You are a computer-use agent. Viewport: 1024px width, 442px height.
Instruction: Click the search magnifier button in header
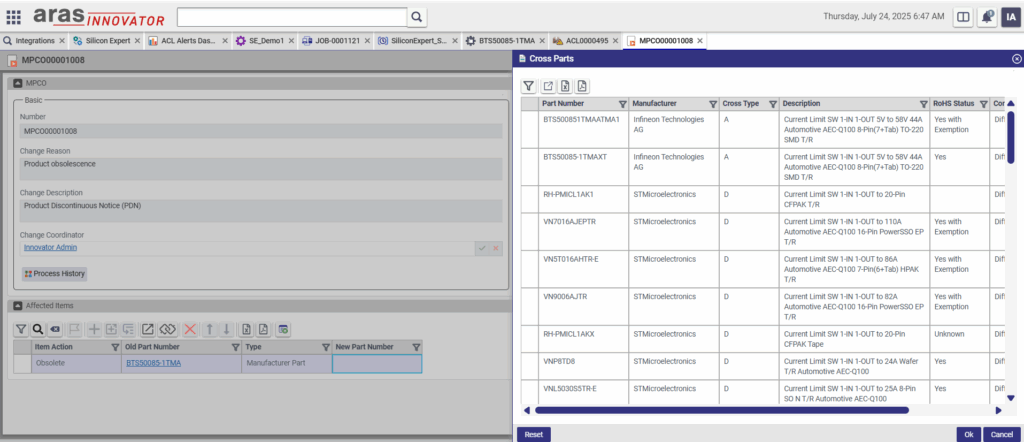[416, 17]
